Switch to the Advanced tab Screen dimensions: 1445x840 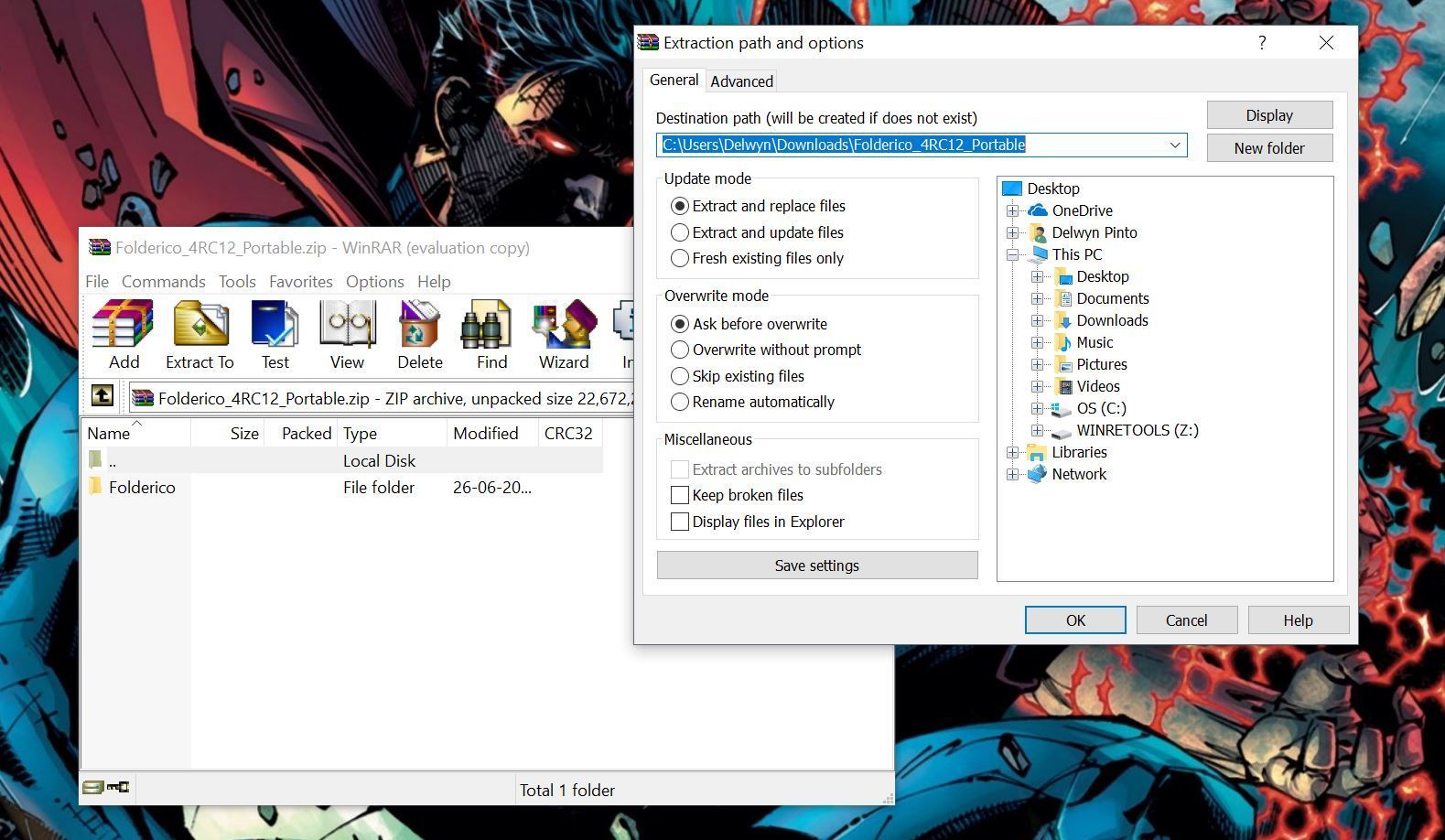point(742,81)
